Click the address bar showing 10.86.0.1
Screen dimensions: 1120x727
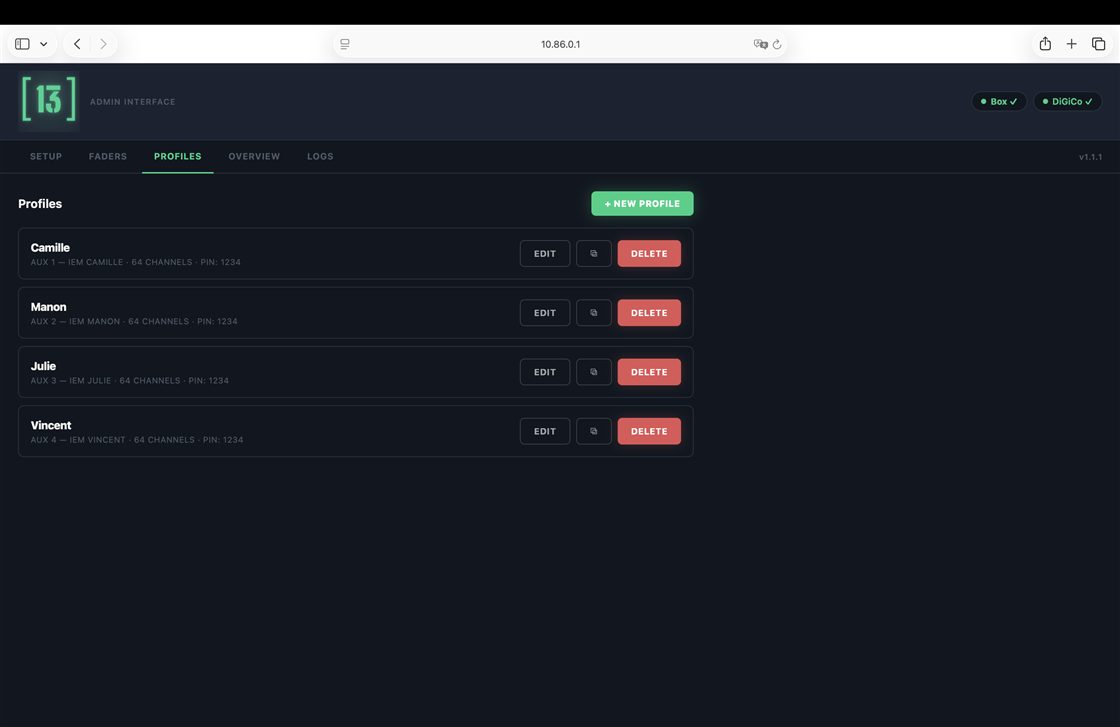[x=560, y=44]
